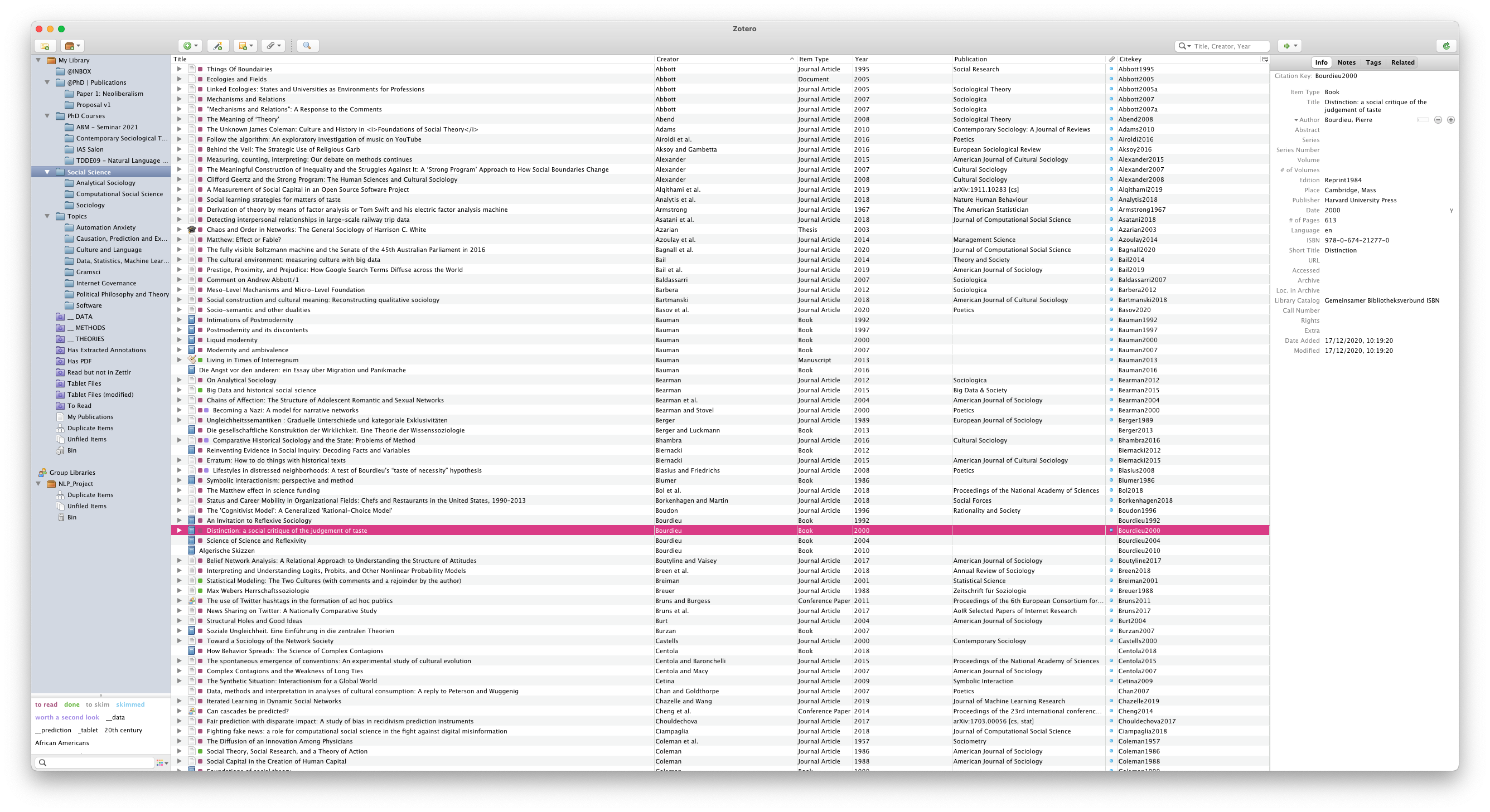Screen dimensions: 1490x812
Task: Click the Add Attachment paperclip icon
Action: (x=273, y=46)
